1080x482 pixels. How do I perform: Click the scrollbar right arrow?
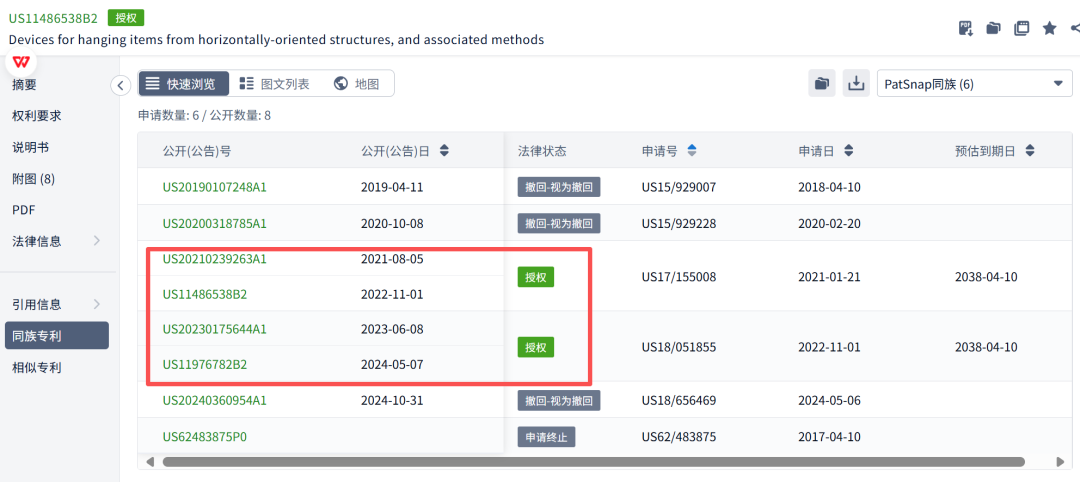1060,461
